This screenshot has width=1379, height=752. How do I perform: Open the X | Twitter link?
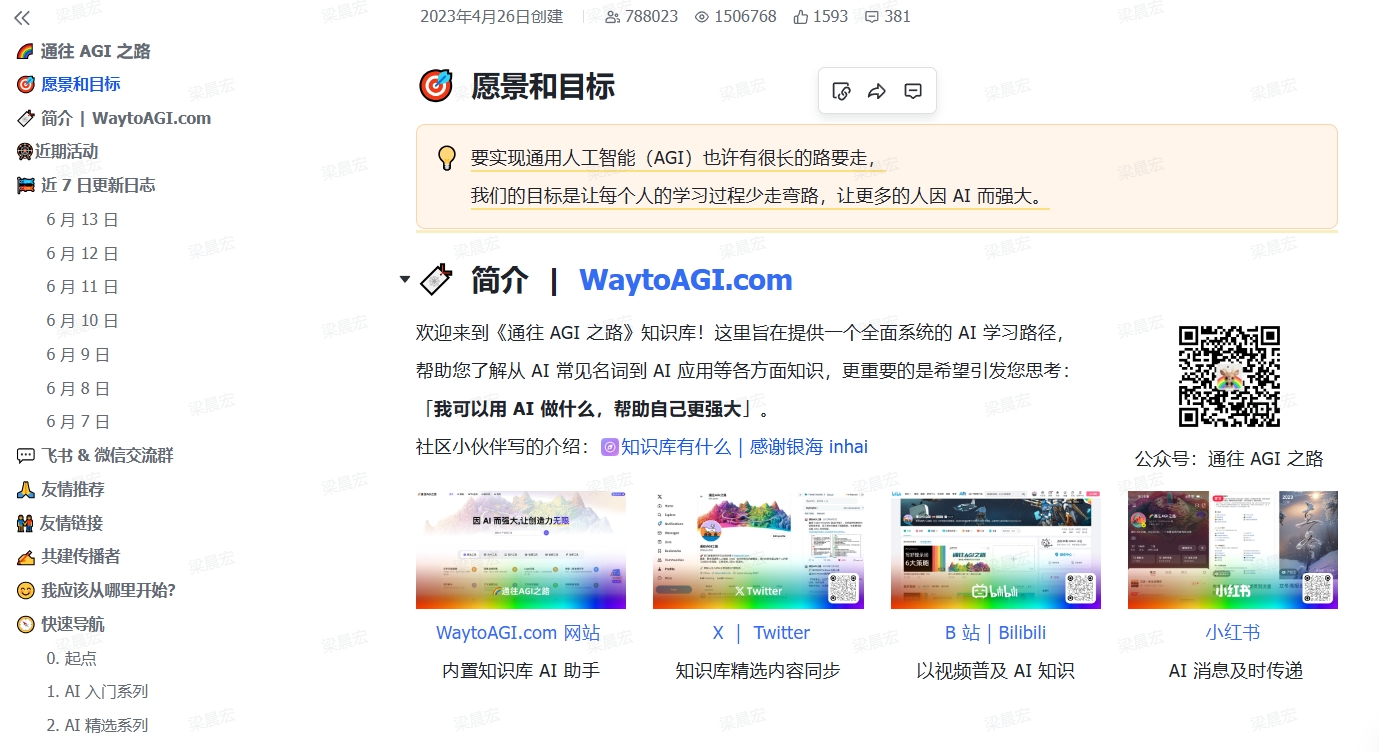pyautogui.click(x=761, y=633)
